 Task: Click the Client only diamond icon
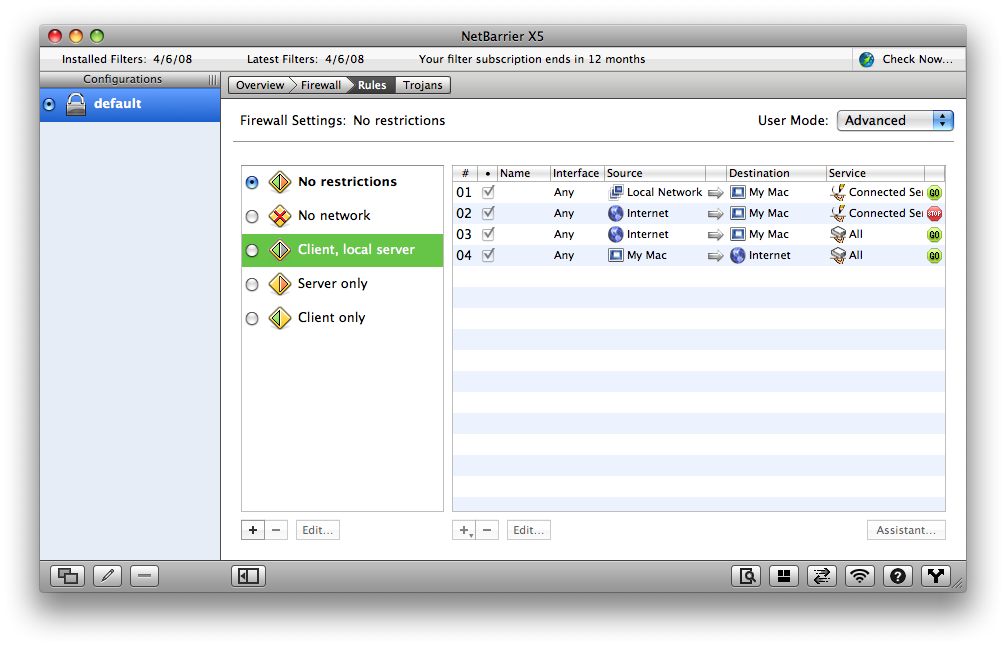tap(280, 318)
